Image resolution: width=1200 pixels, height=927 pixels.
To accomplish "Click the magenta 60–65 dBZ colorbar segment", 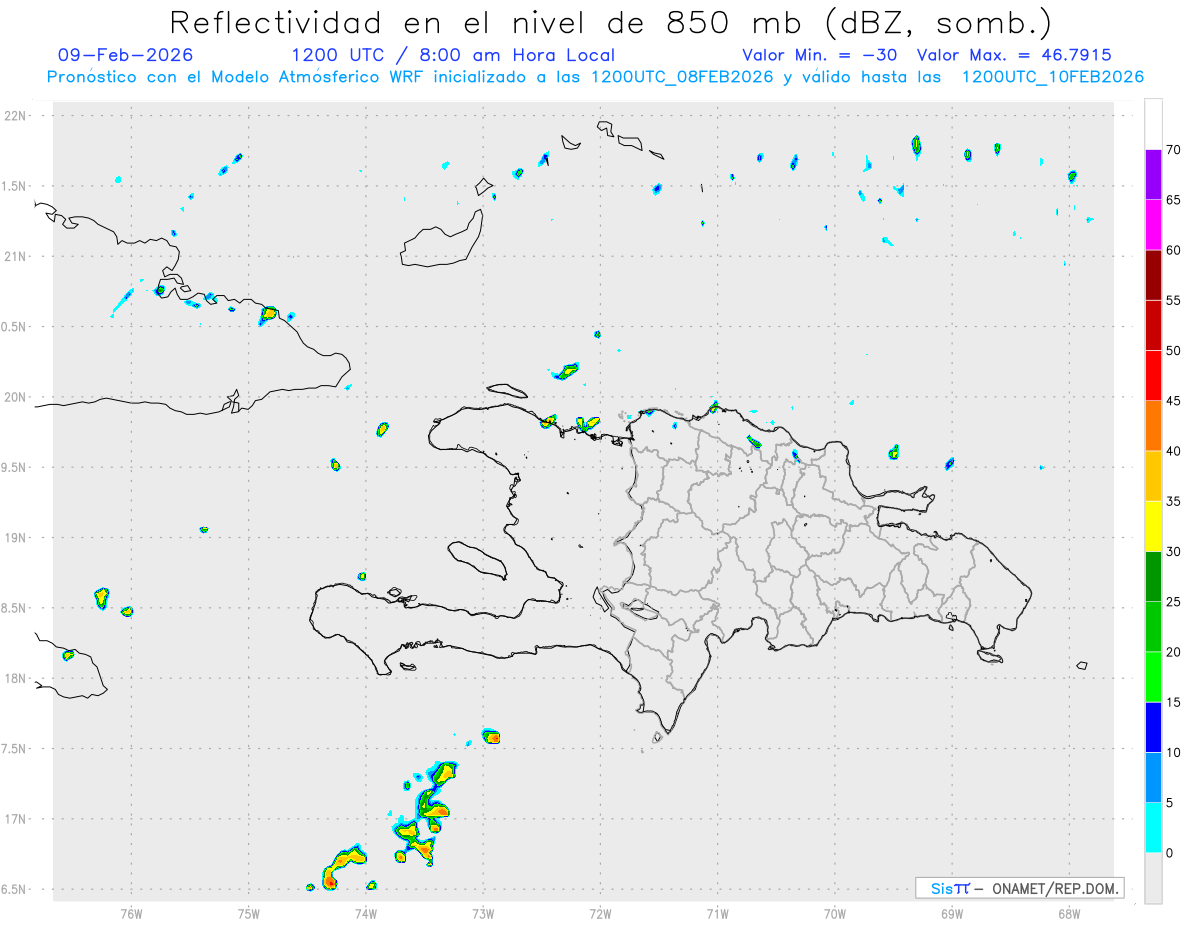I will pyautogui.click(x=1153, y=224).
